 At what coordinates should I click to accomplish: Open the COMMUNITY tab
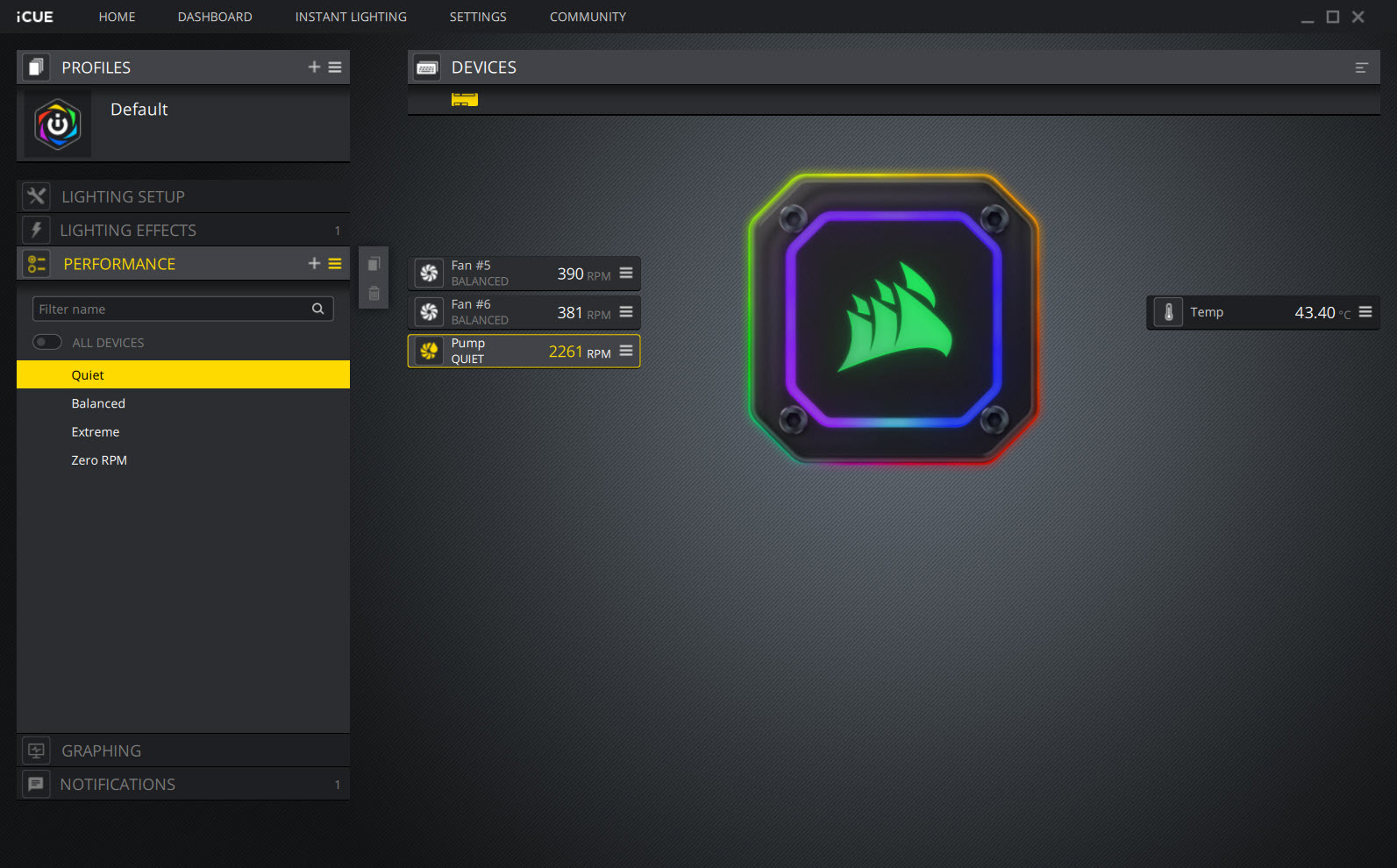coord(588,17)
